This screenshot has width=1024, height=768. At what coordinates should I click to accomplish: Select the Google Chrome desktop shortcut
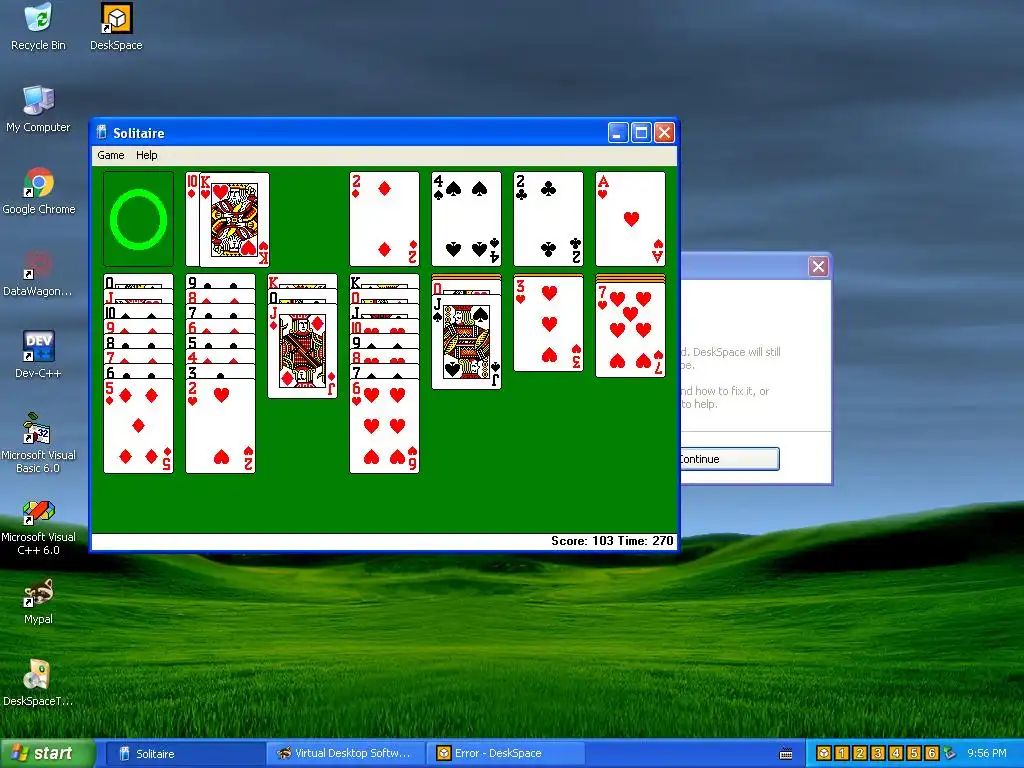39,191
